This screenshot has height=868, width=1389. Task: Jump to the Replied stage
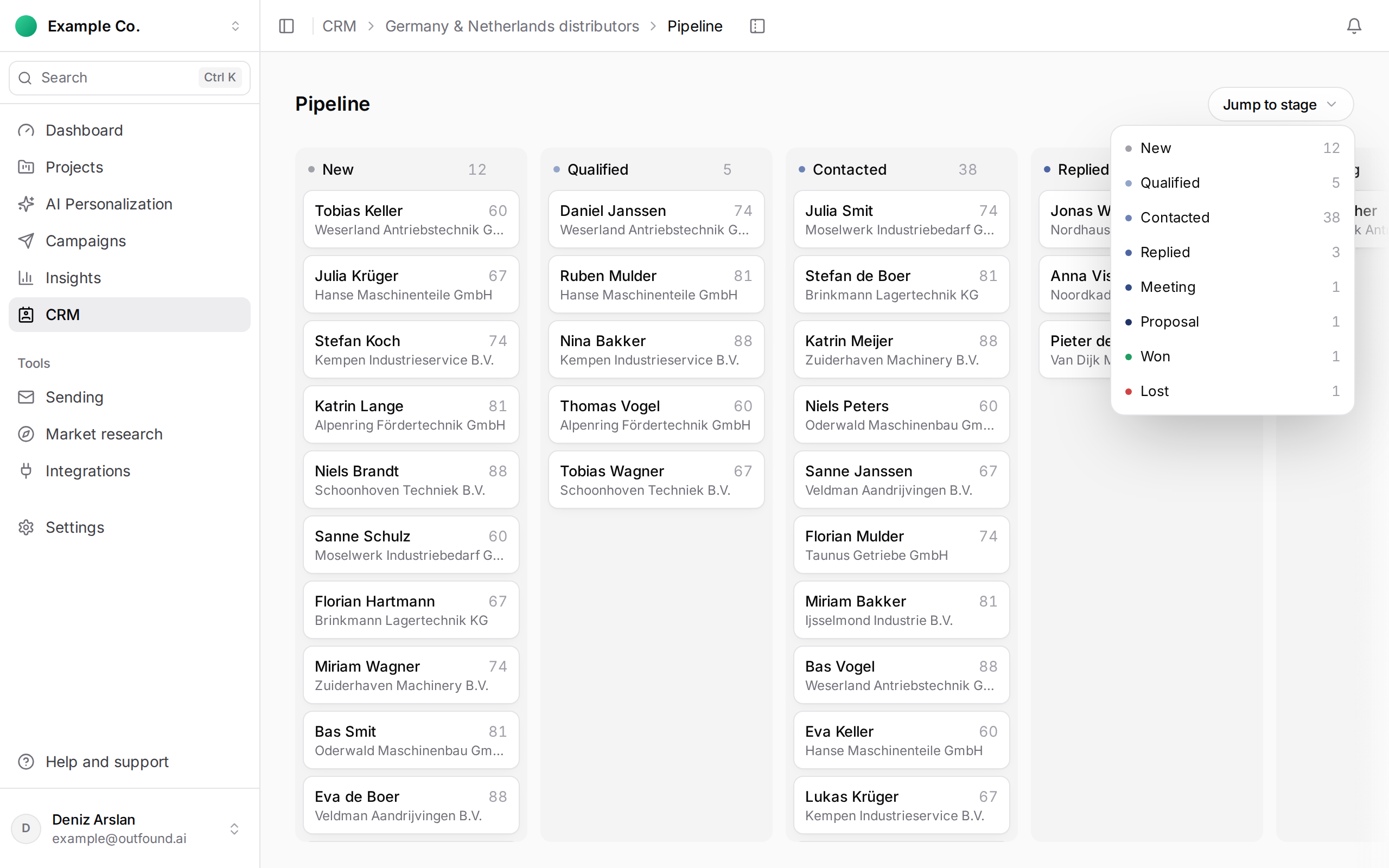coord(1232,252)
